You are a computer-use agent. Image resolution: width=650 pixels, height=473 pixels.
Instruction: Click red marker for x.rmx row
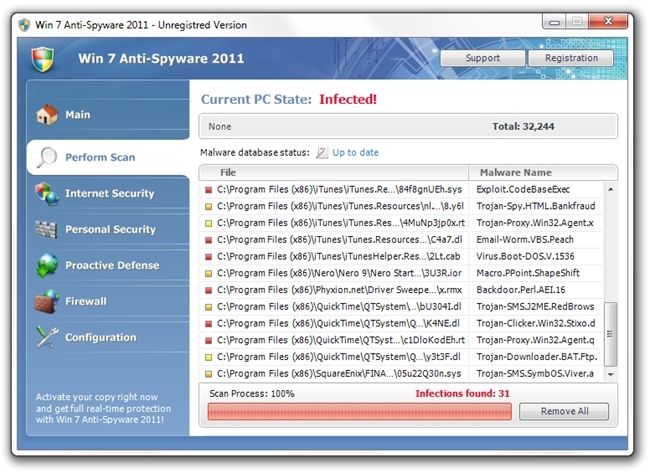(x=209, y=290)
